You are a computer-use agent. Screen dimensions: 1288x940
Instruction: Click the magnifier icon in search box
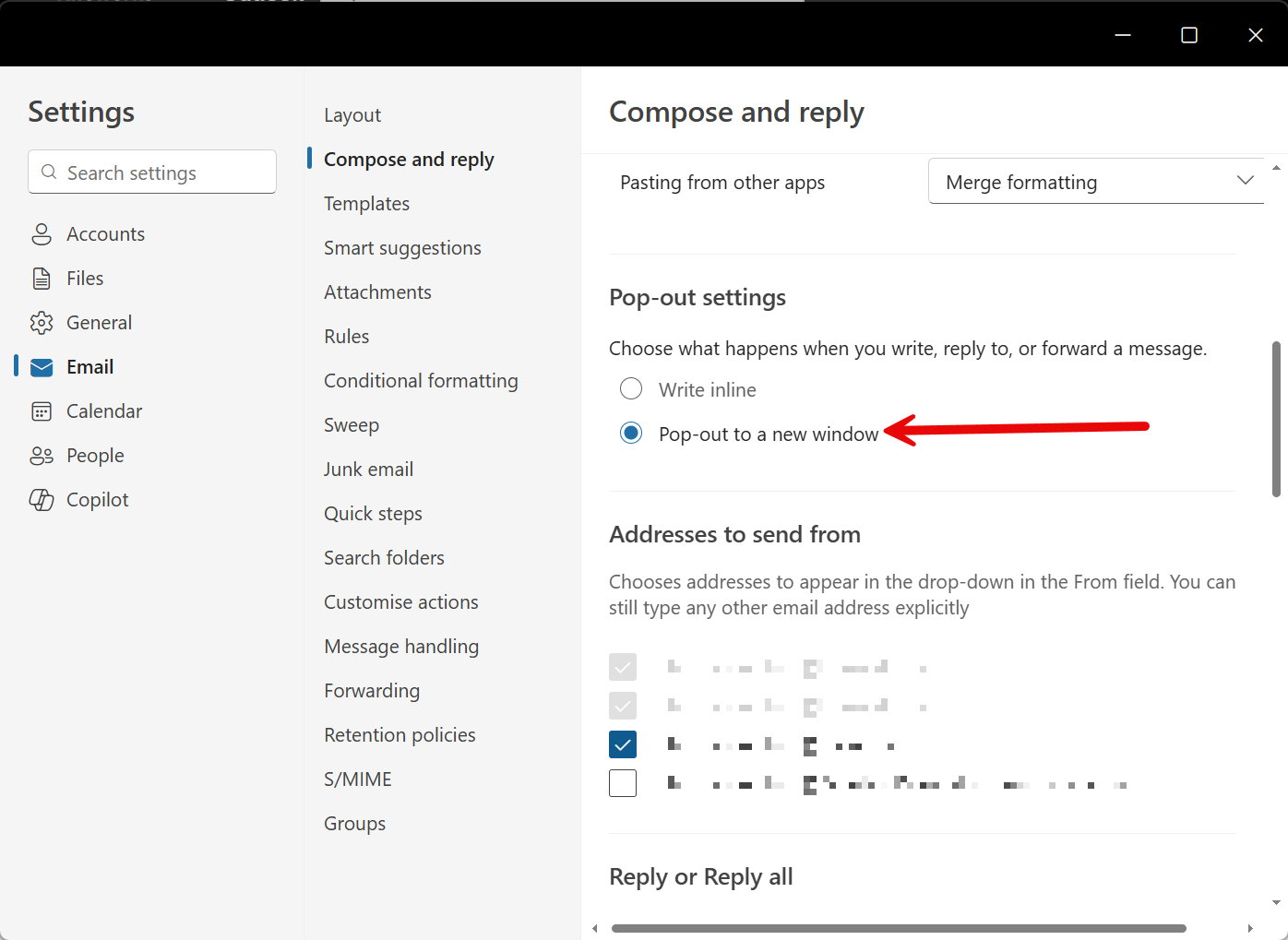coord(50,173)
